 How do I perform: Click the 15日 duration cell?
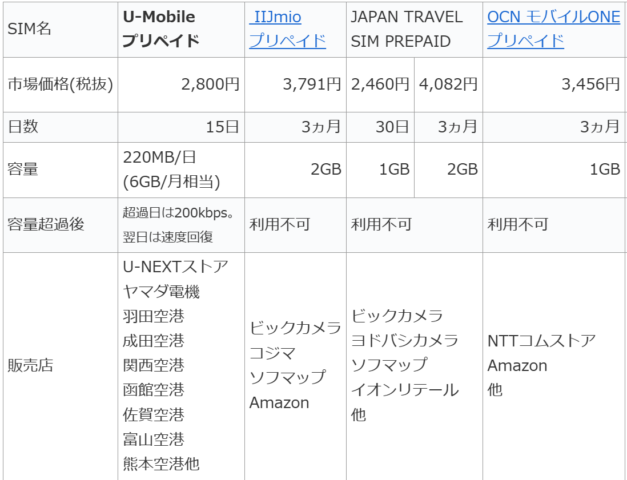(181, 127)
